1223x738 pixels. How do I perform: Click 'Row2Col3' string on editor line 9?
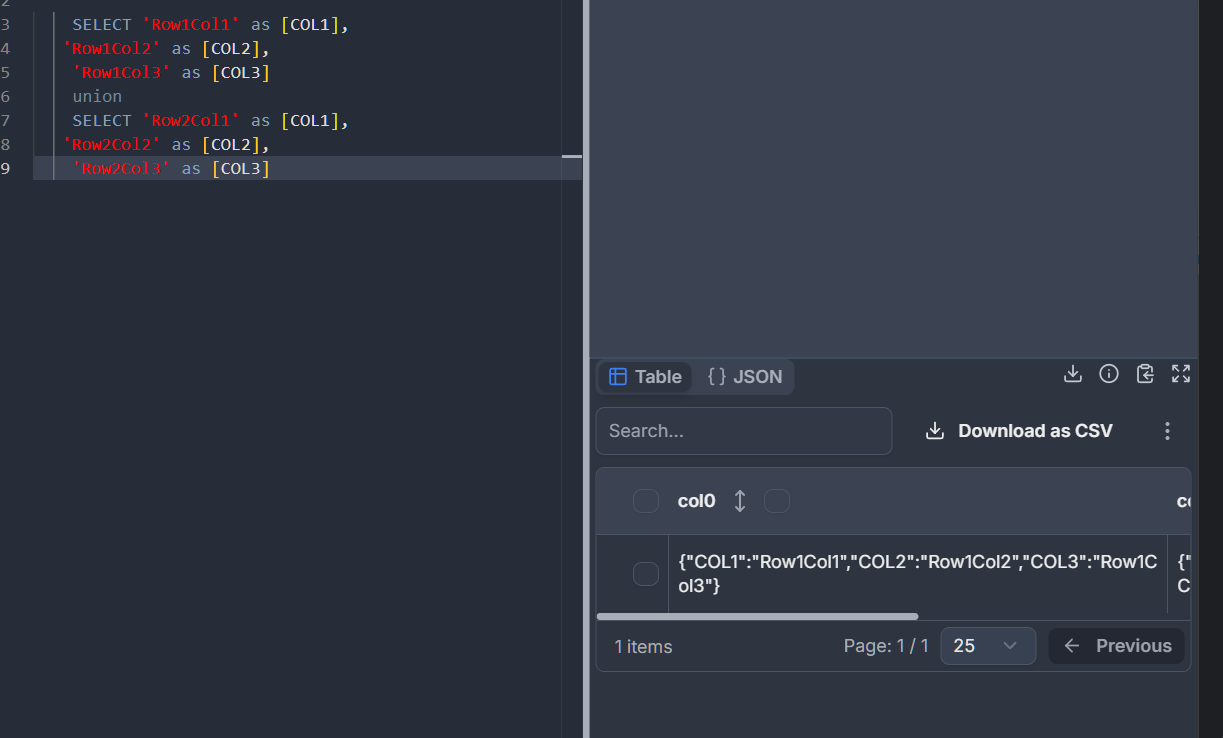[x=122, y=168]
